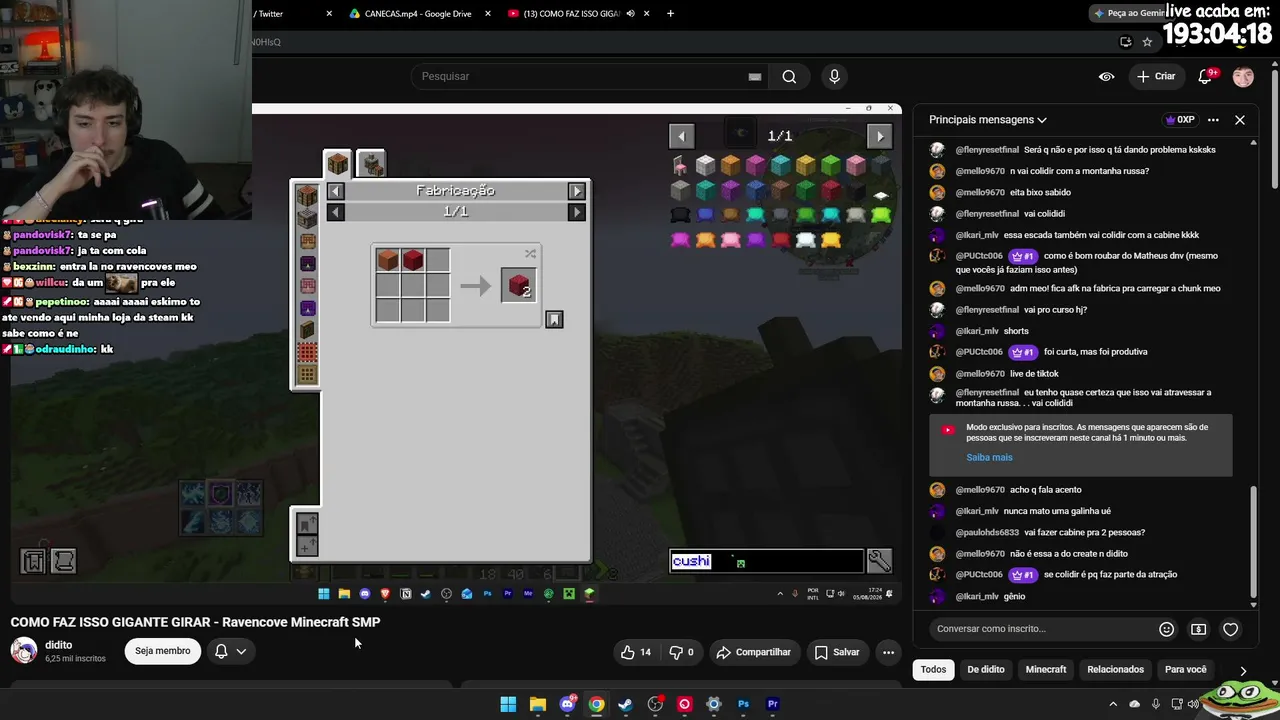
Task: Select the second recipe category tab
Action: (371, 164)
